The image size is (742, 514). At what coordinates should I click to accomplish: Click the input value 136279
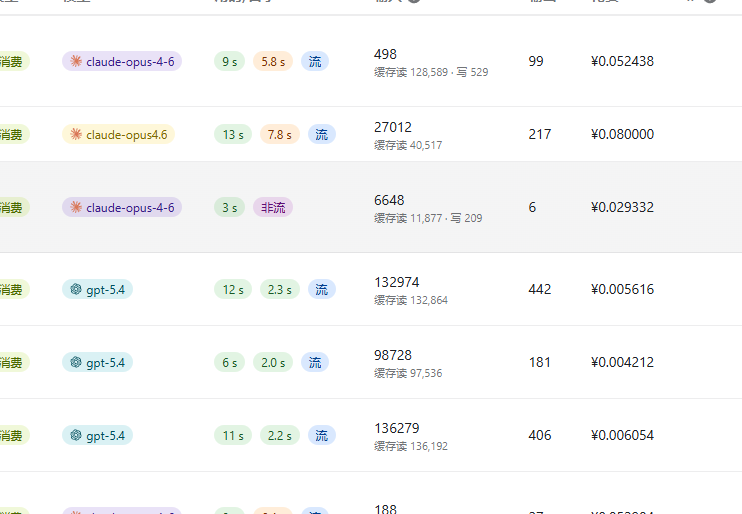[397, 428]
